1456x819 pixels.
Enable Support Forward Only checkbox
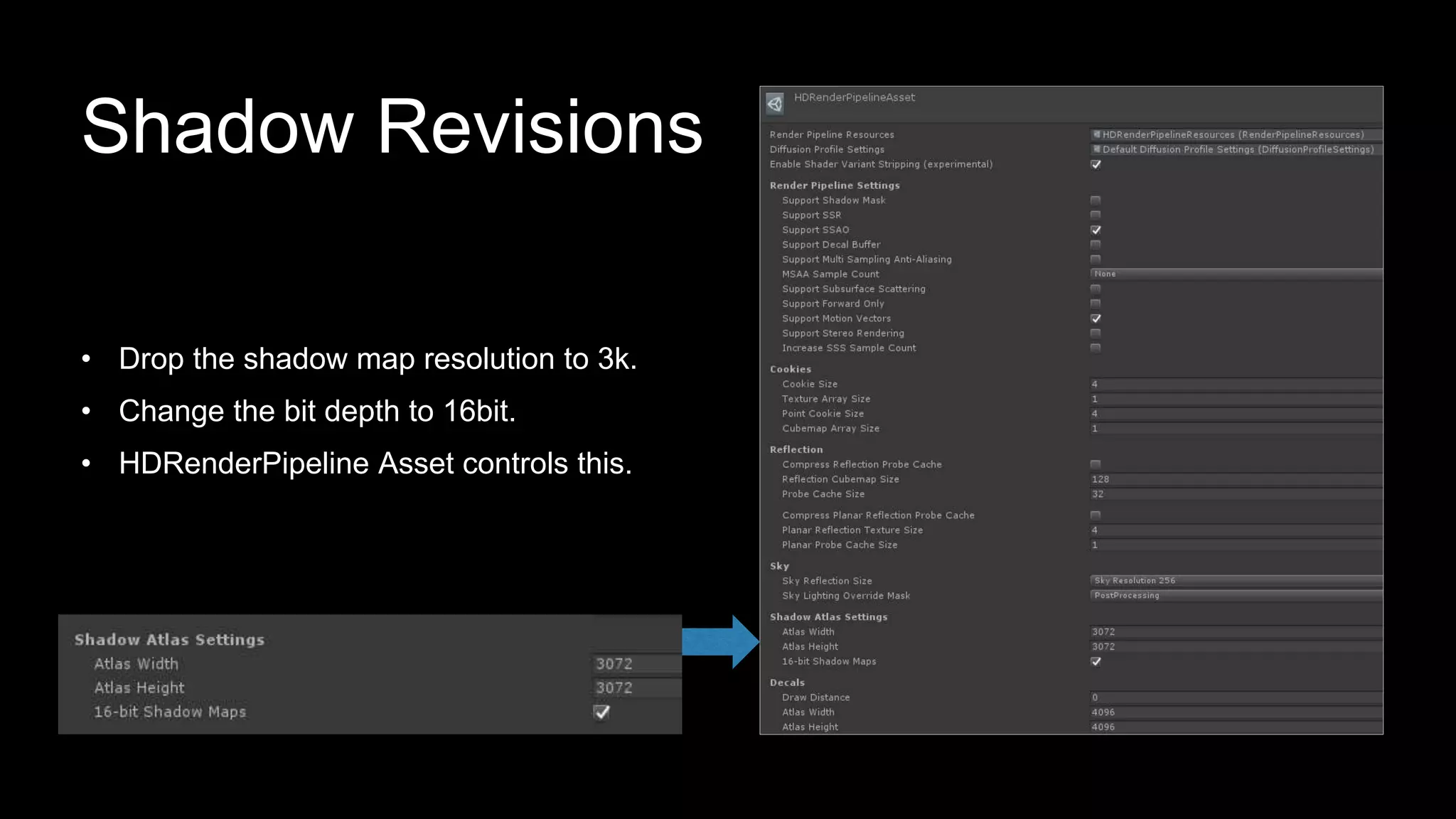point(1096,304)
